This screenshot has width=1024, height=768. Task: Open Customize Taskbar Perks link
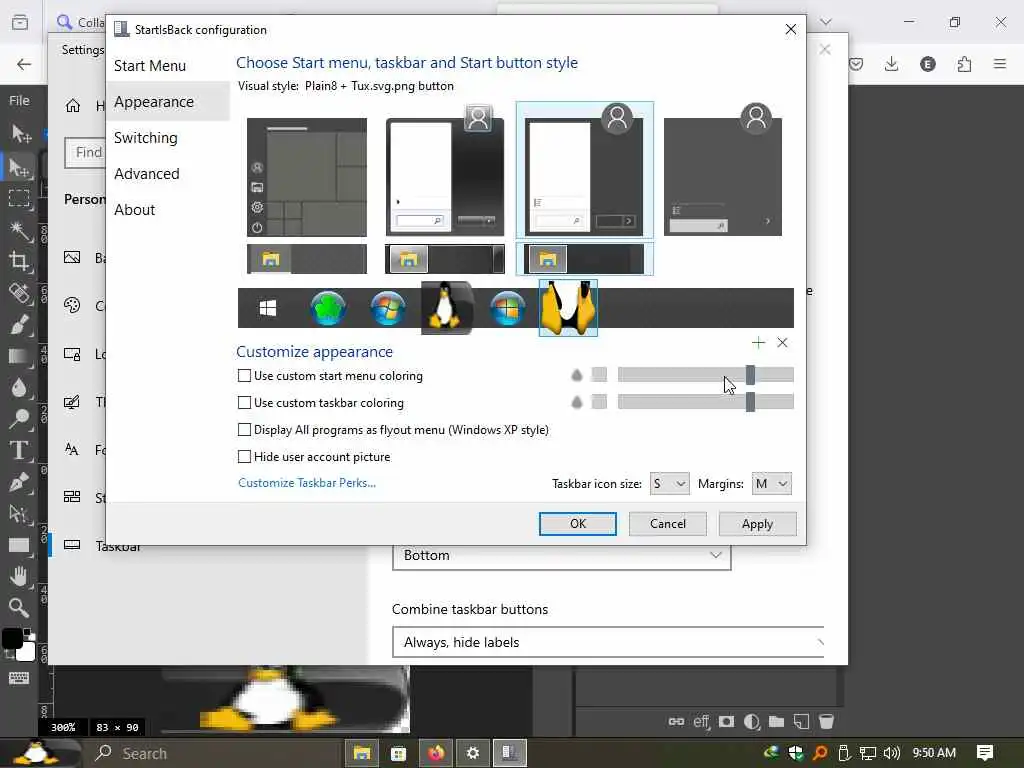coord(307,483)
